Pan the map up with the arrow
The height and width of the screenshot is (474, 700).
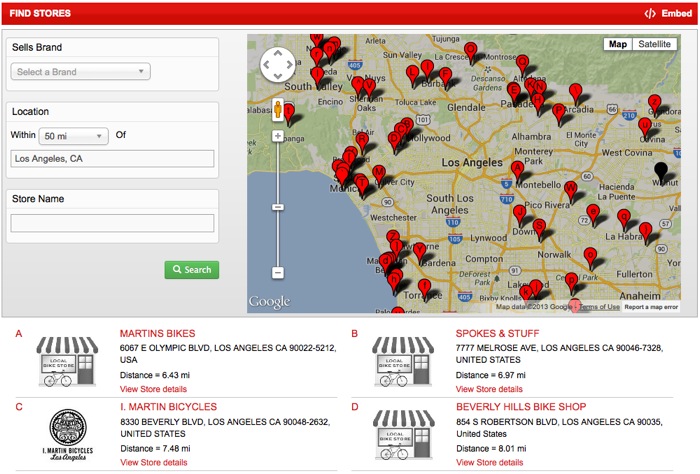278,54
